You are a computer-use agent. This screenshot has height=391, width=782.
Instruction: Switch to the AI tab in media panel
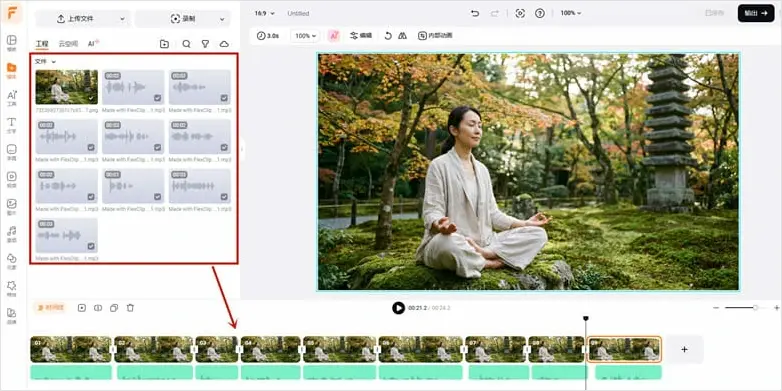(93, 44)
